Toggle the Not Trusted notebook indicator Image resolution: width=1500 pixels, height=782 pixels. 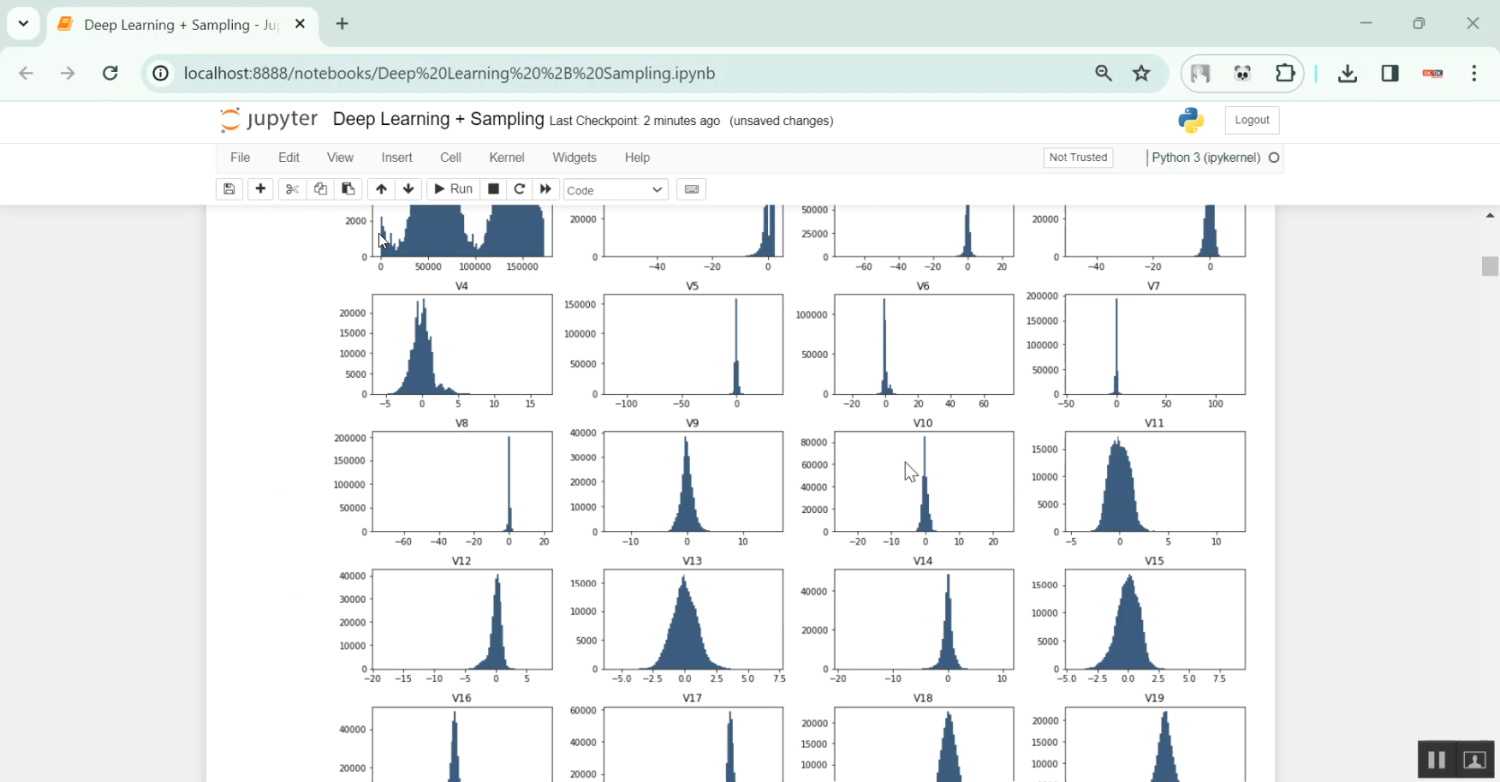click(1077, 157)
